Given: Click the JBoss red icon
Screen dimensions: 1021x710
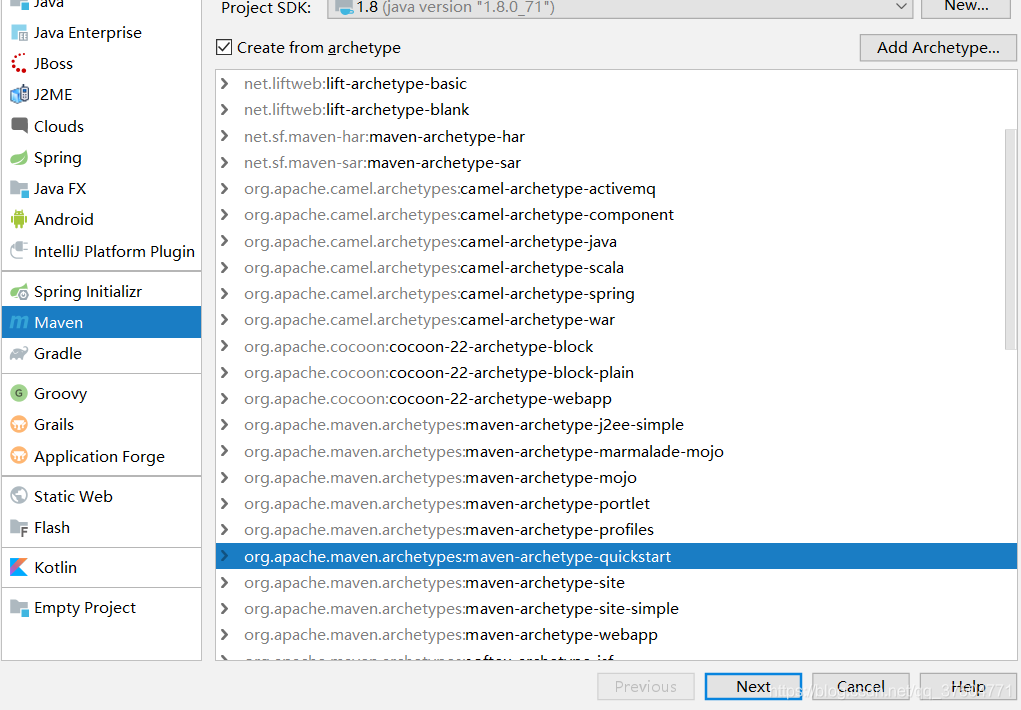Looking at the screenshot, I should 20,63.
